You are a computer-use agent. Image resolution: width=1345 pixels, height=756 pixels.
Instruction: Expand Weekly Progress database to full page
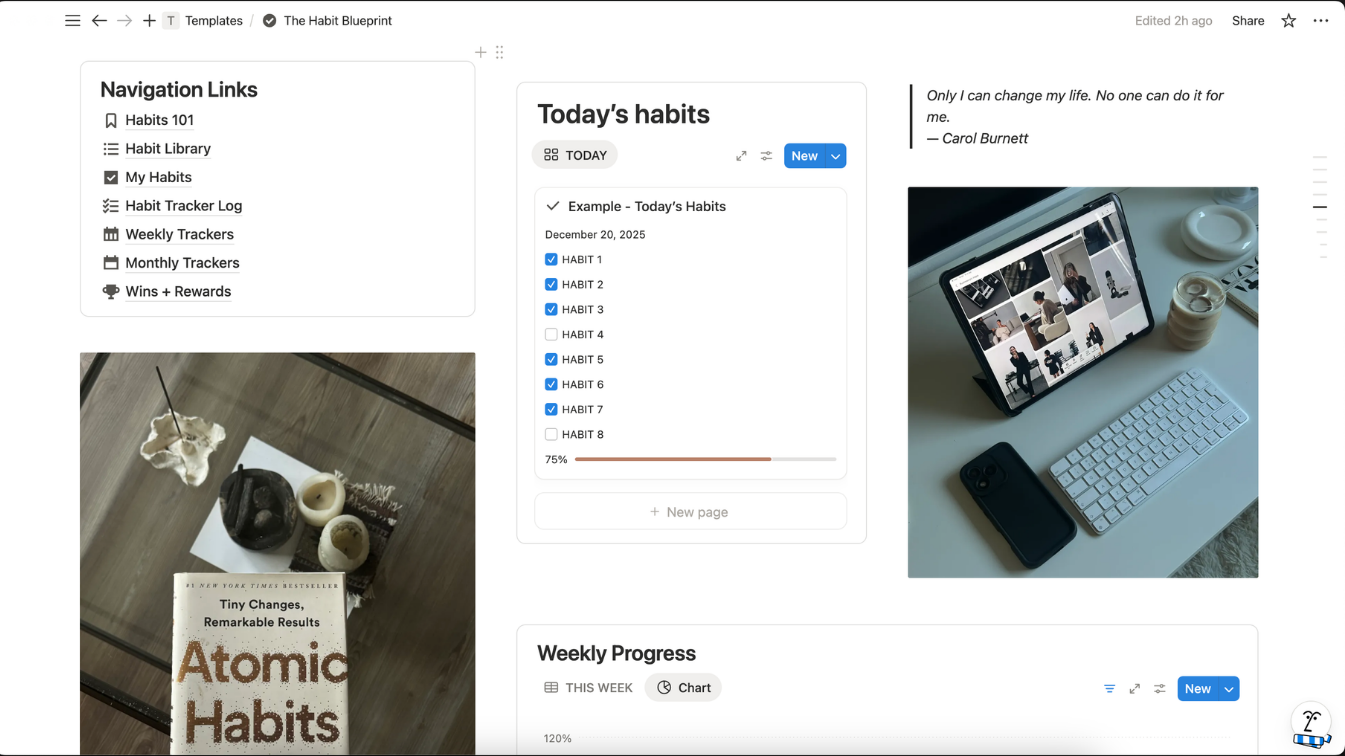tap(1135, 689)
